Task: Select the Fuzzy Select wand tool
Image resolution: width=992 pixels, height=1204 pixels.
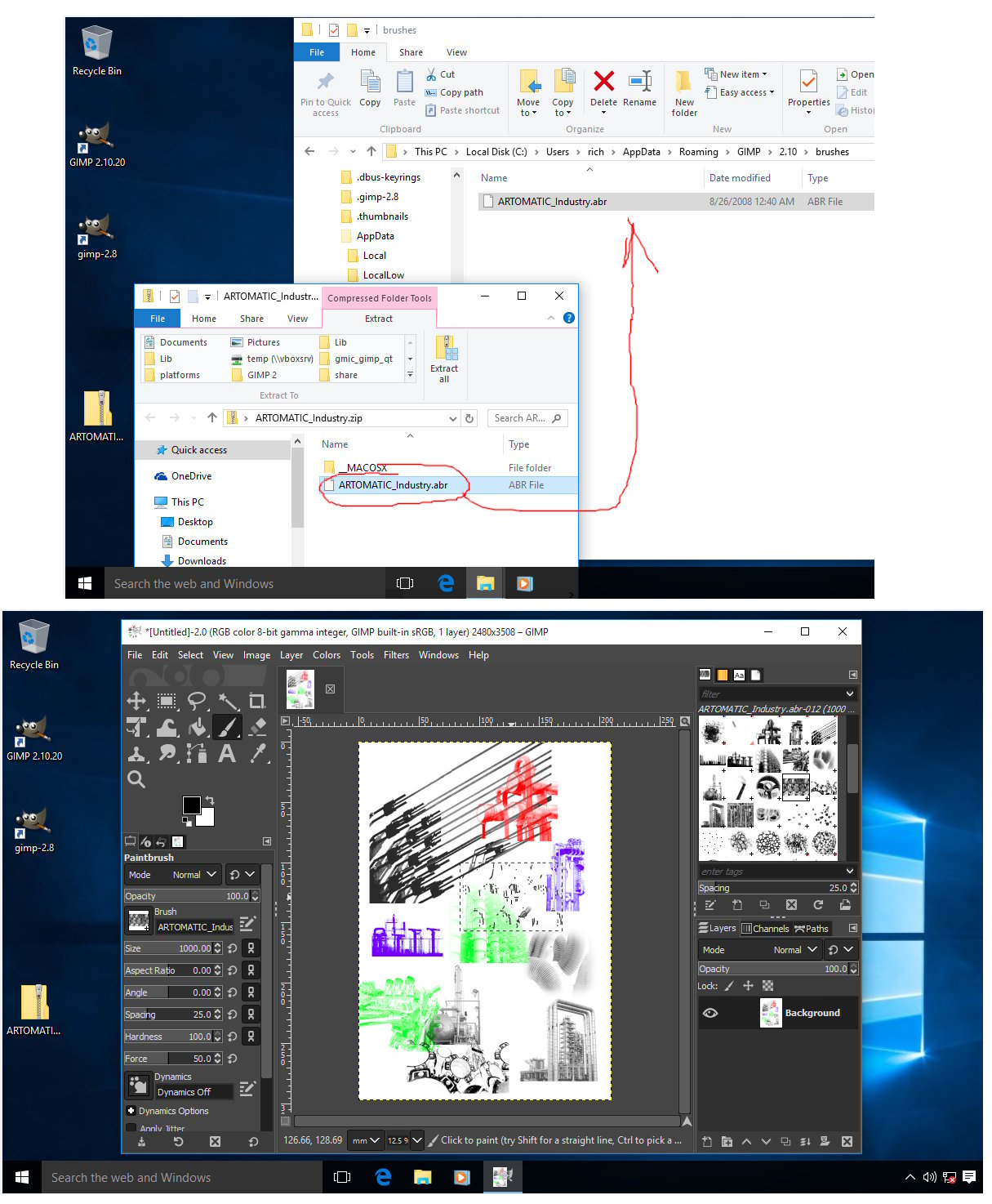Action: [227, 701]
